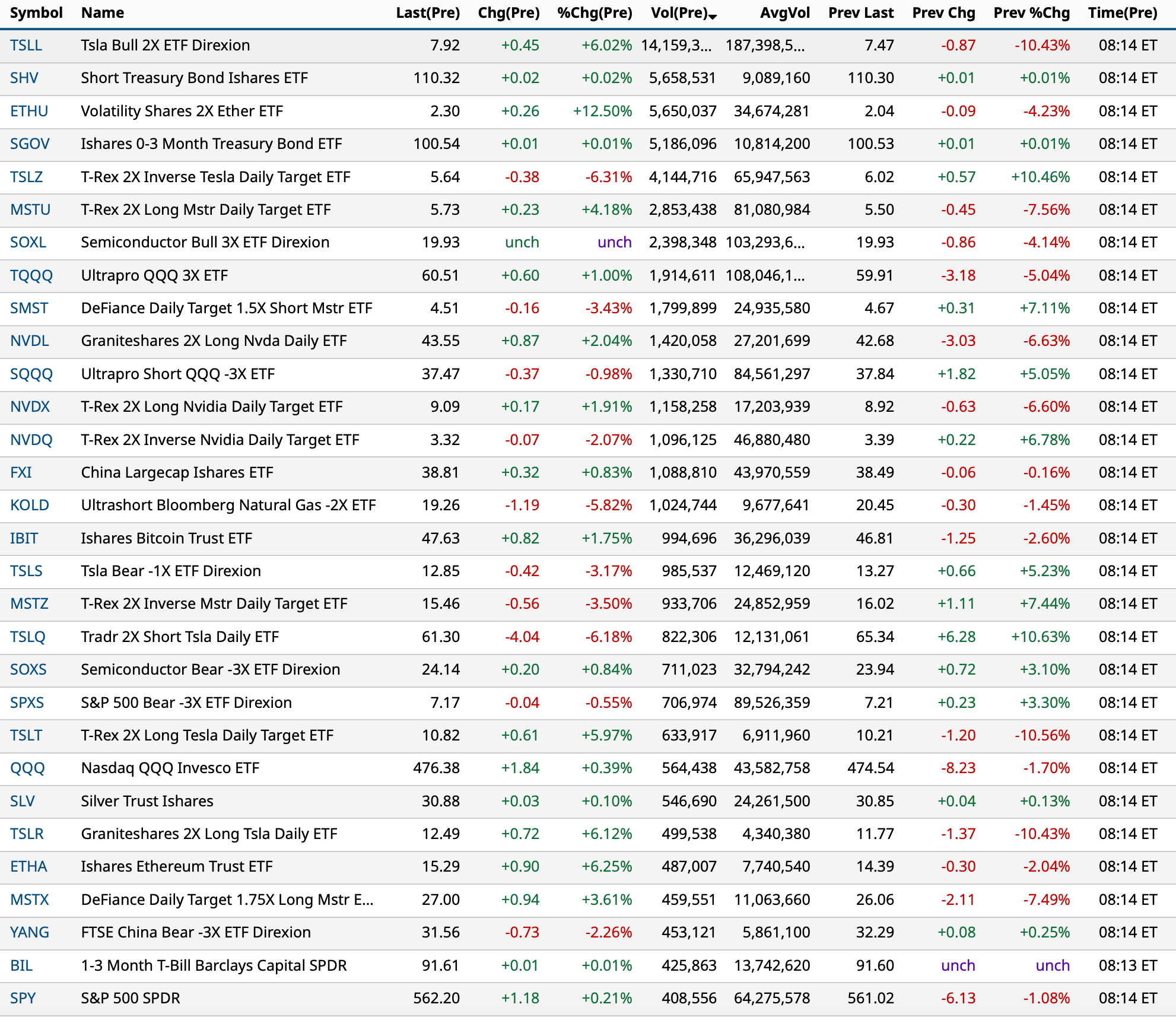
Task: Click the Vol(Pre) sort arrow indicator
Action: (713, 17)
